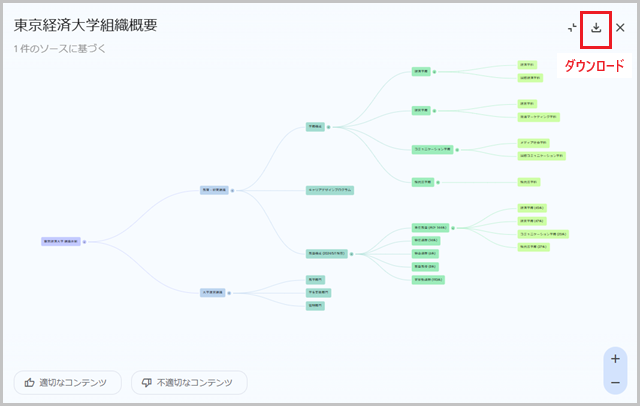Mark as 不適切なコンテンツ (thumbs down)
Screen dimensions: 640x406
[x=189, y=382]
